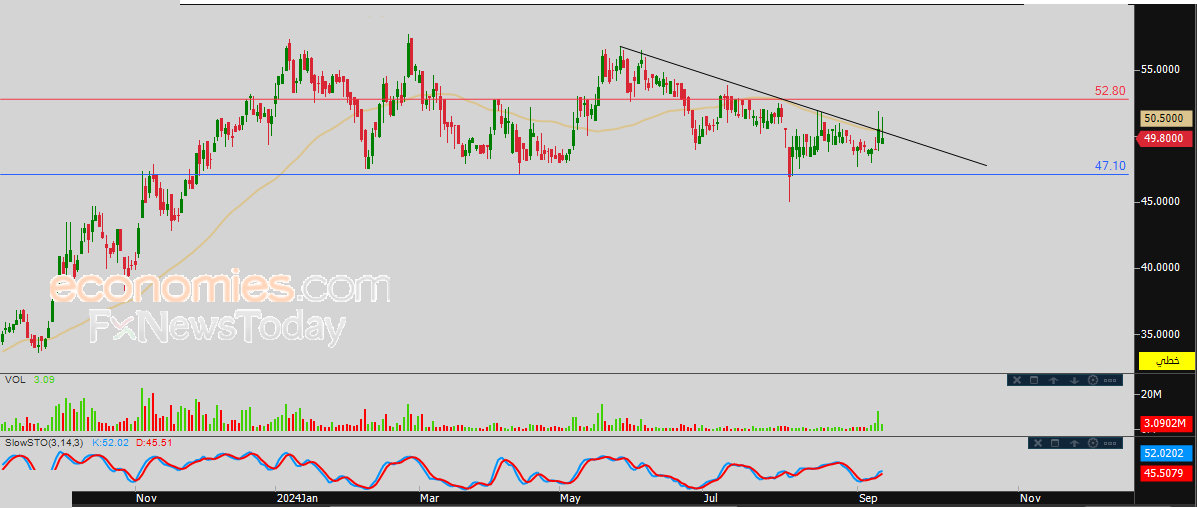Click the first Nov date axis label
This screenshot has height=508, width=1197.
click(146, 499)
